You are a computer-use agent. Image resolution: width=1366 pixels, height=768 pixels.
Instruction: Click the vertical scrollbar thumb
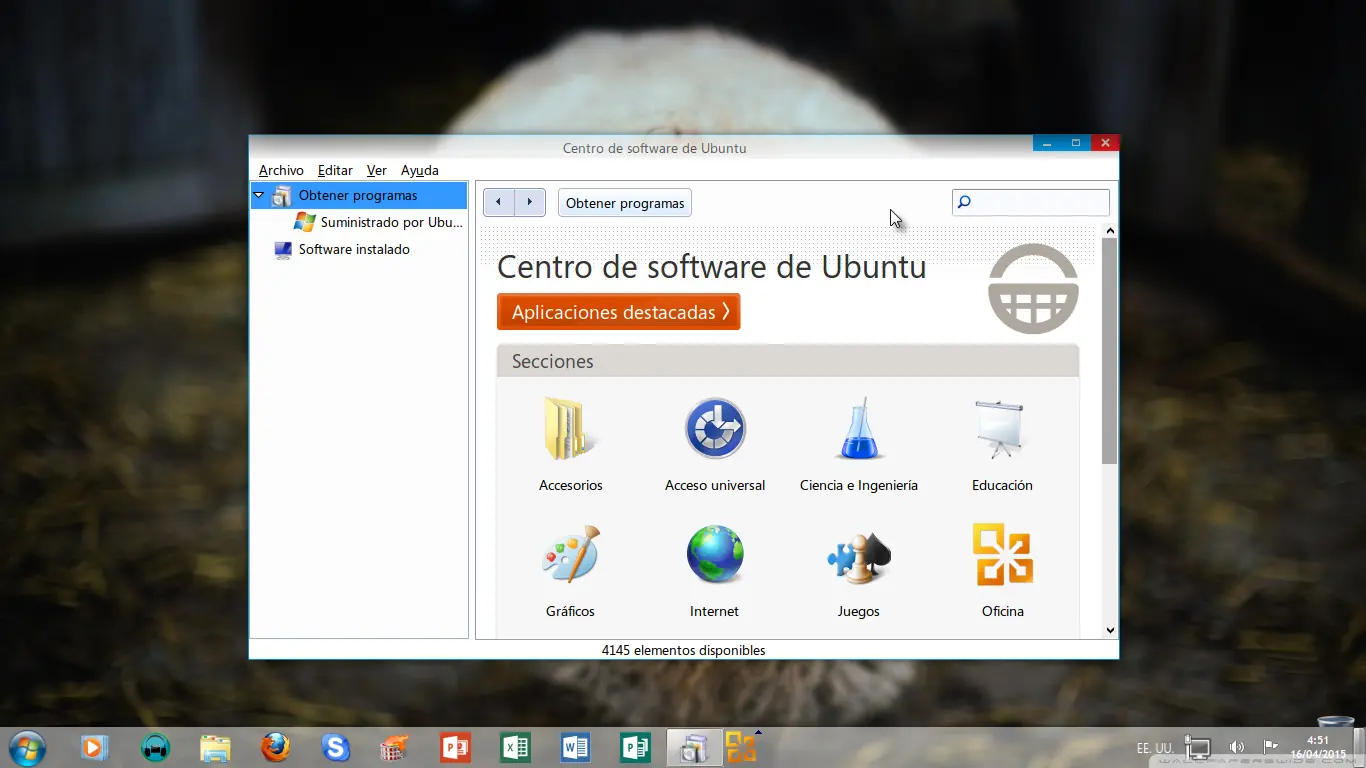click(1109, 351)
